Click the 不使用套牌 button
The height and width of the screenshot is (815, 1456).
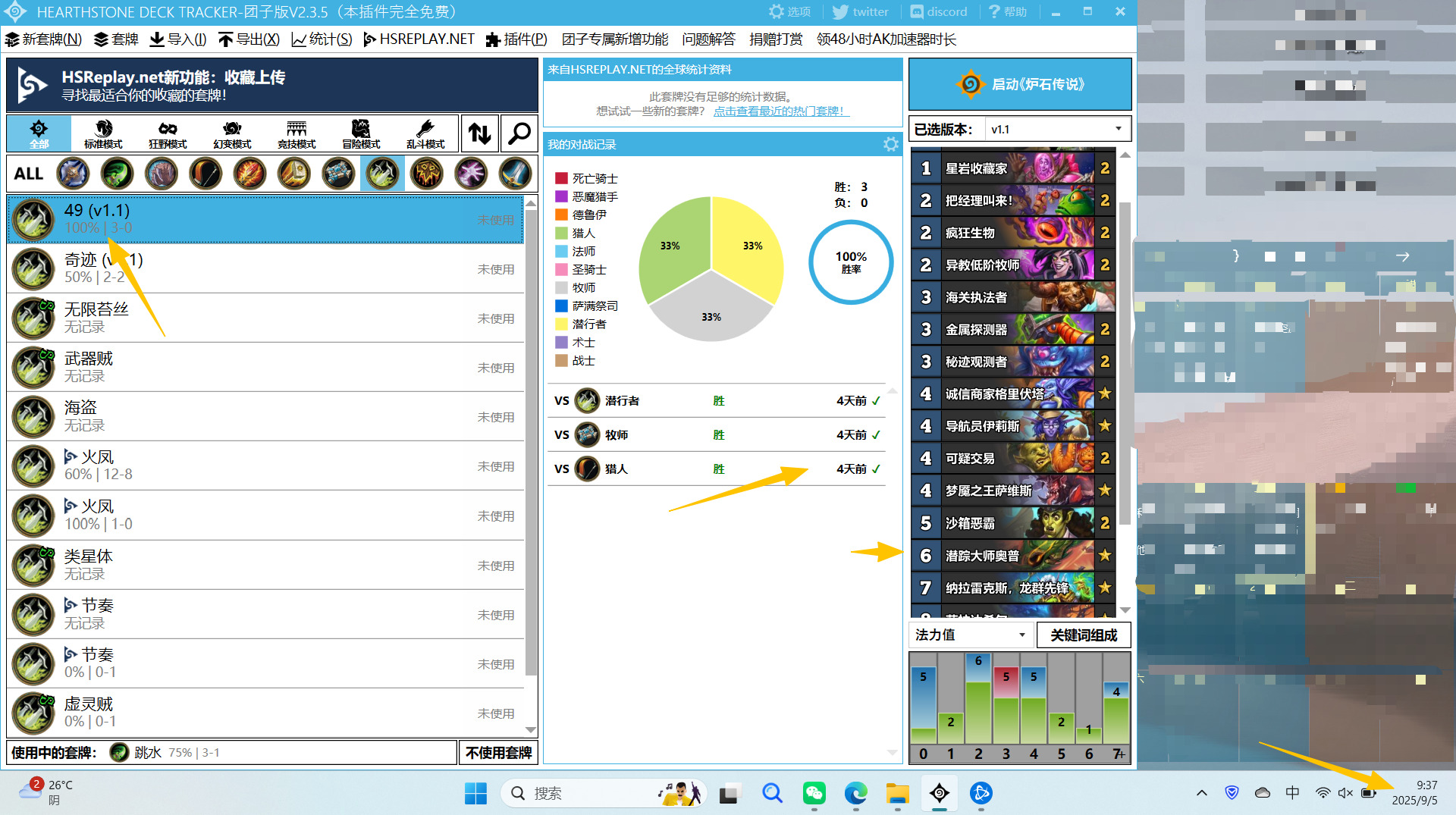click(x=498, y=753)
